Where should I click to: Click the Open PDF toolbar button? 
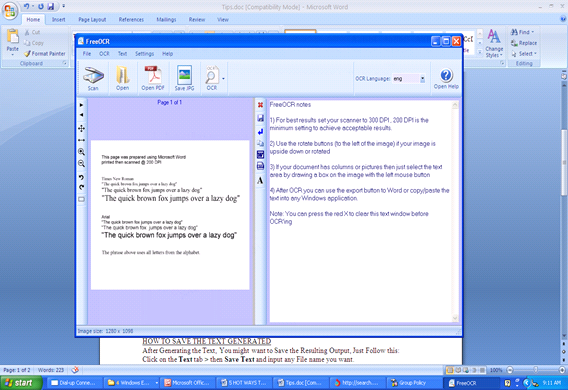coord(153,78)
